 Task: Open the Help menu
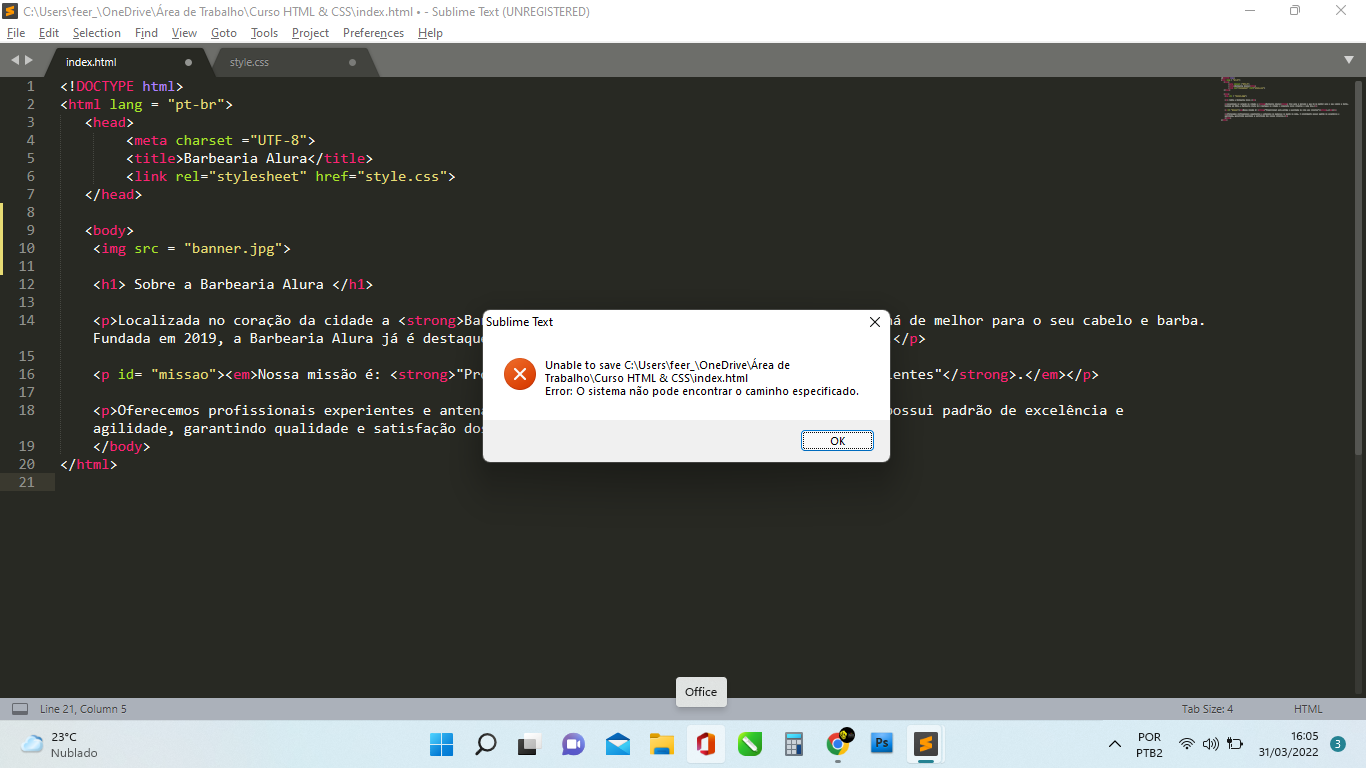[430, 33]
